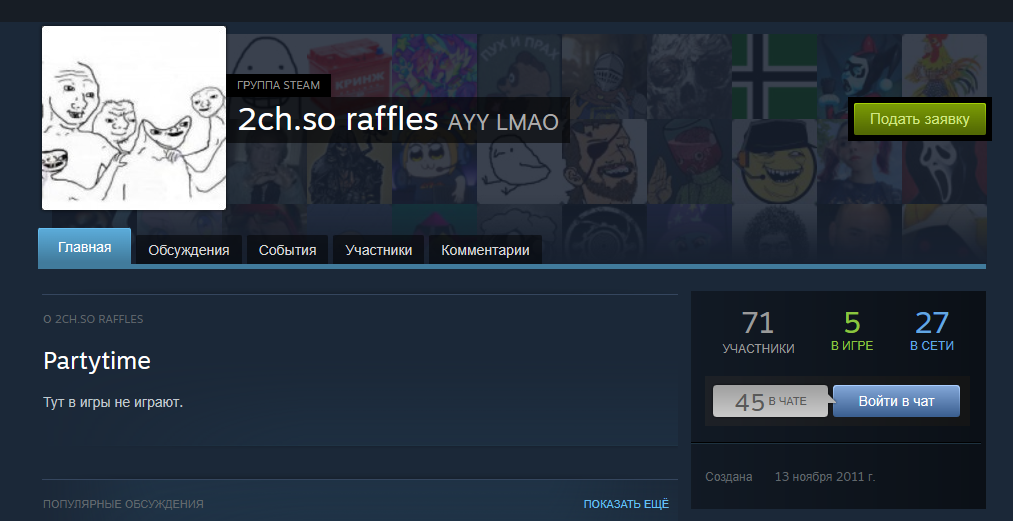Show the 27 В СЕТИ members

pos(932,331)
